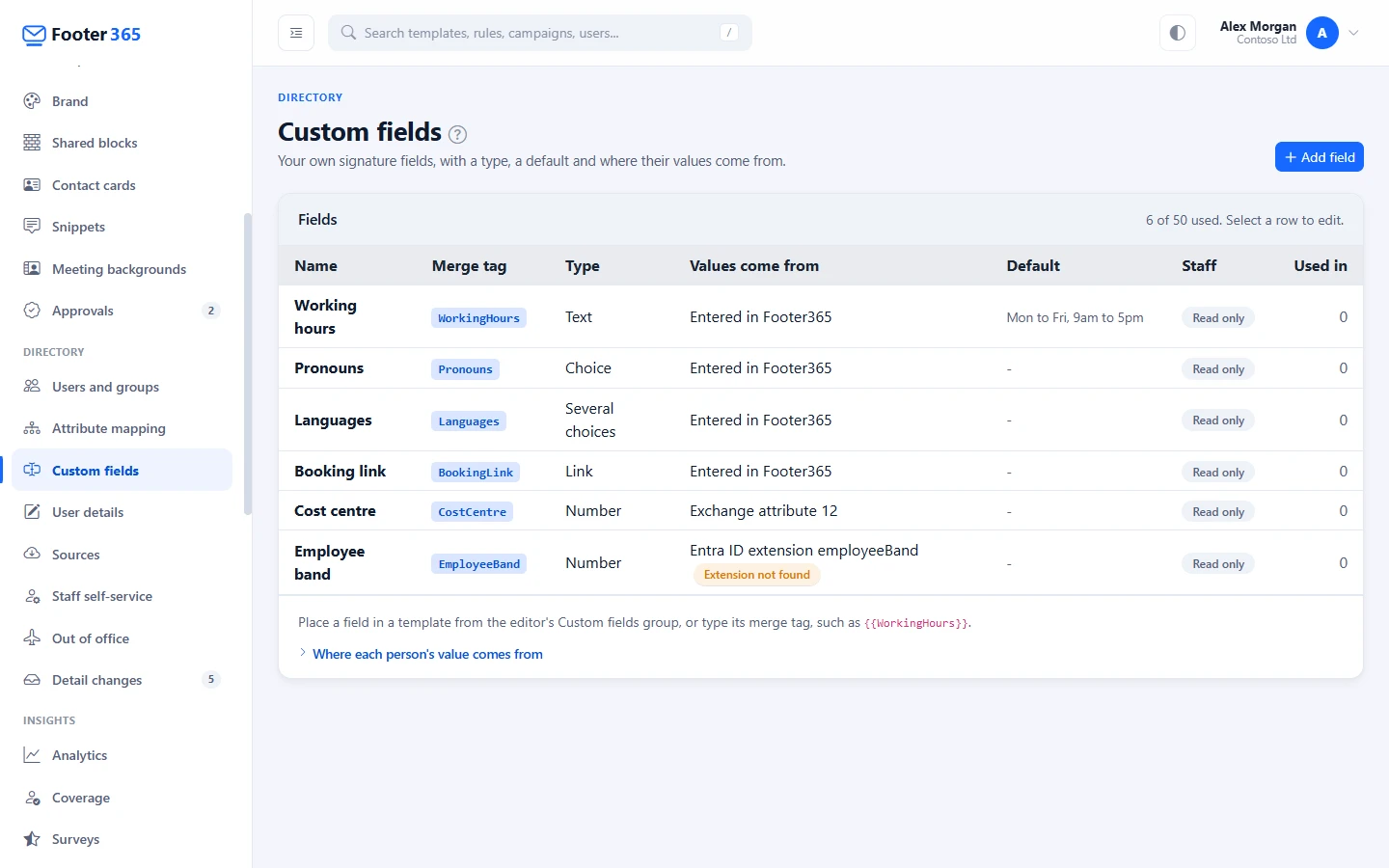
Task: Click Exchange attribute 12 cell
Action: point(763,511)
